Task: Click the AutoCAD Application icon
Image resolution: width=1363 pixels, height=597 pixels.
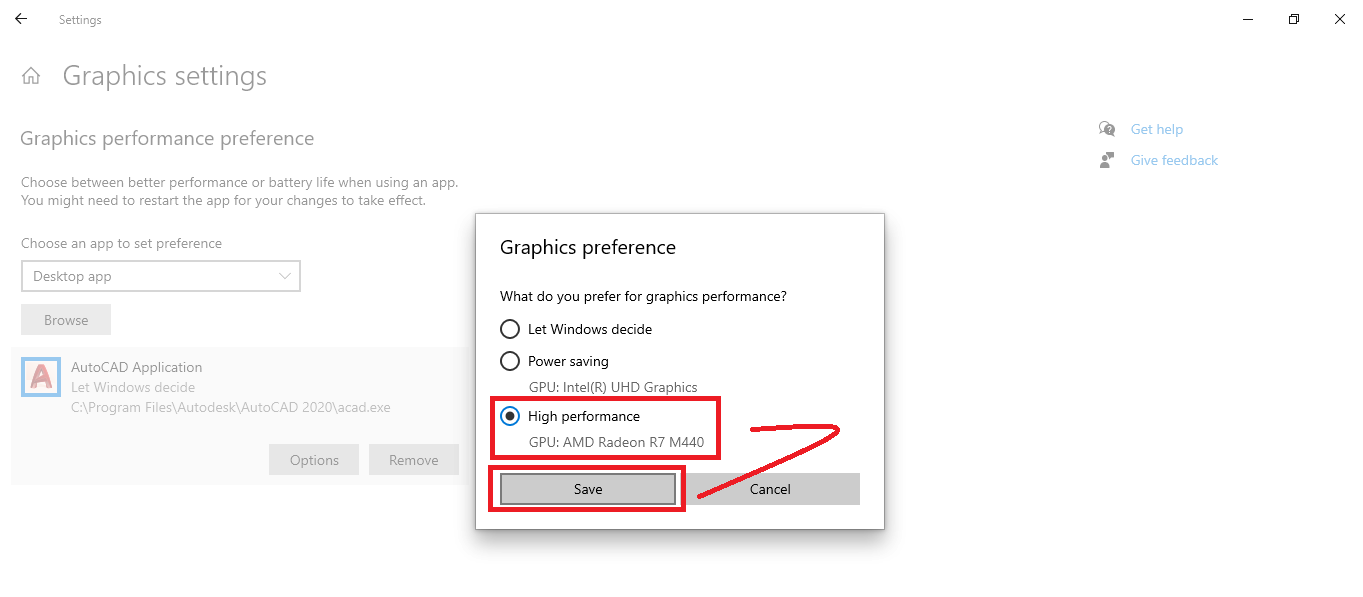Action: (40, 378)
